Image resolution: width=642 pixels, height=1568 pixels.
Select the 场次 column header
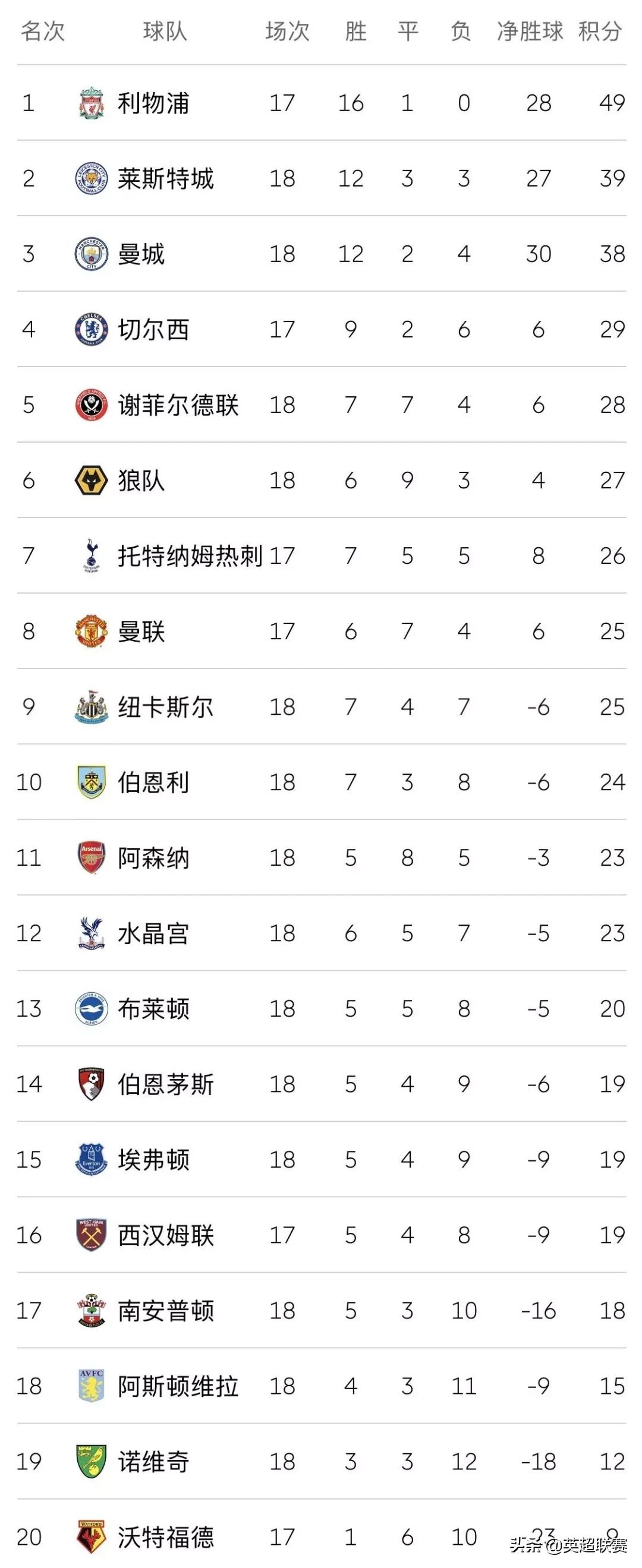click(288, 31)
